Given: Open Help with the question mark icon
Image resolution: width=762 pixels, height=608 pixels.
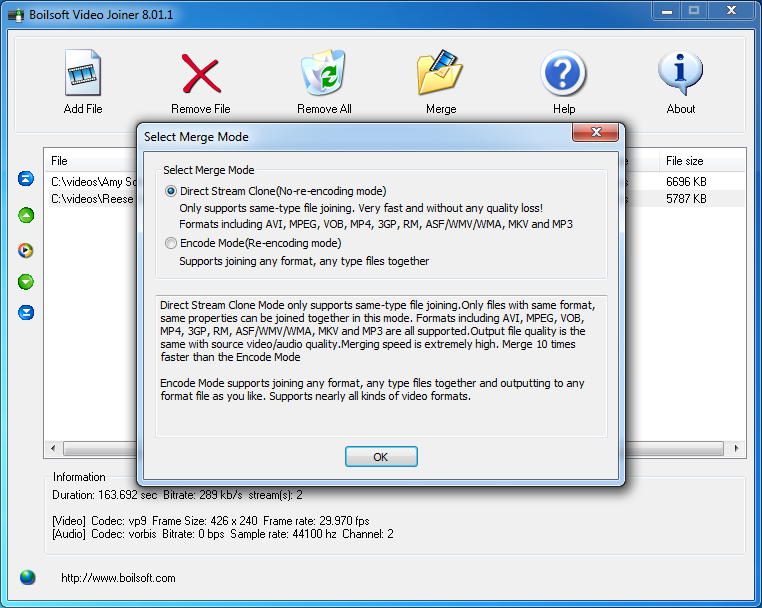Looking at the screenshot, I should coord(563,73).
